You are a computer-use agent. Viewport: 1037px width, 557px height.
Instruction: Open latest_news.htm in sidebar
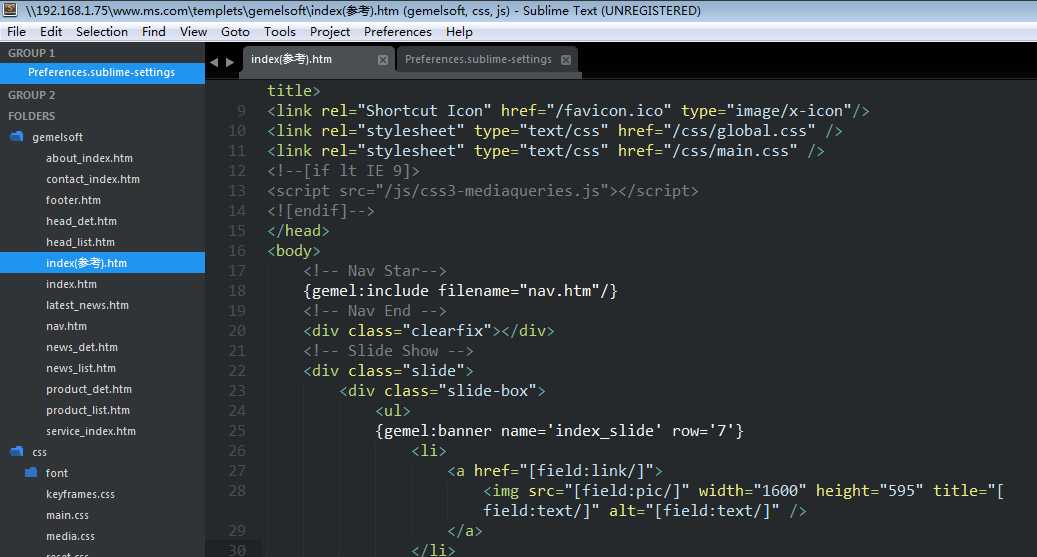pos(87,305)
